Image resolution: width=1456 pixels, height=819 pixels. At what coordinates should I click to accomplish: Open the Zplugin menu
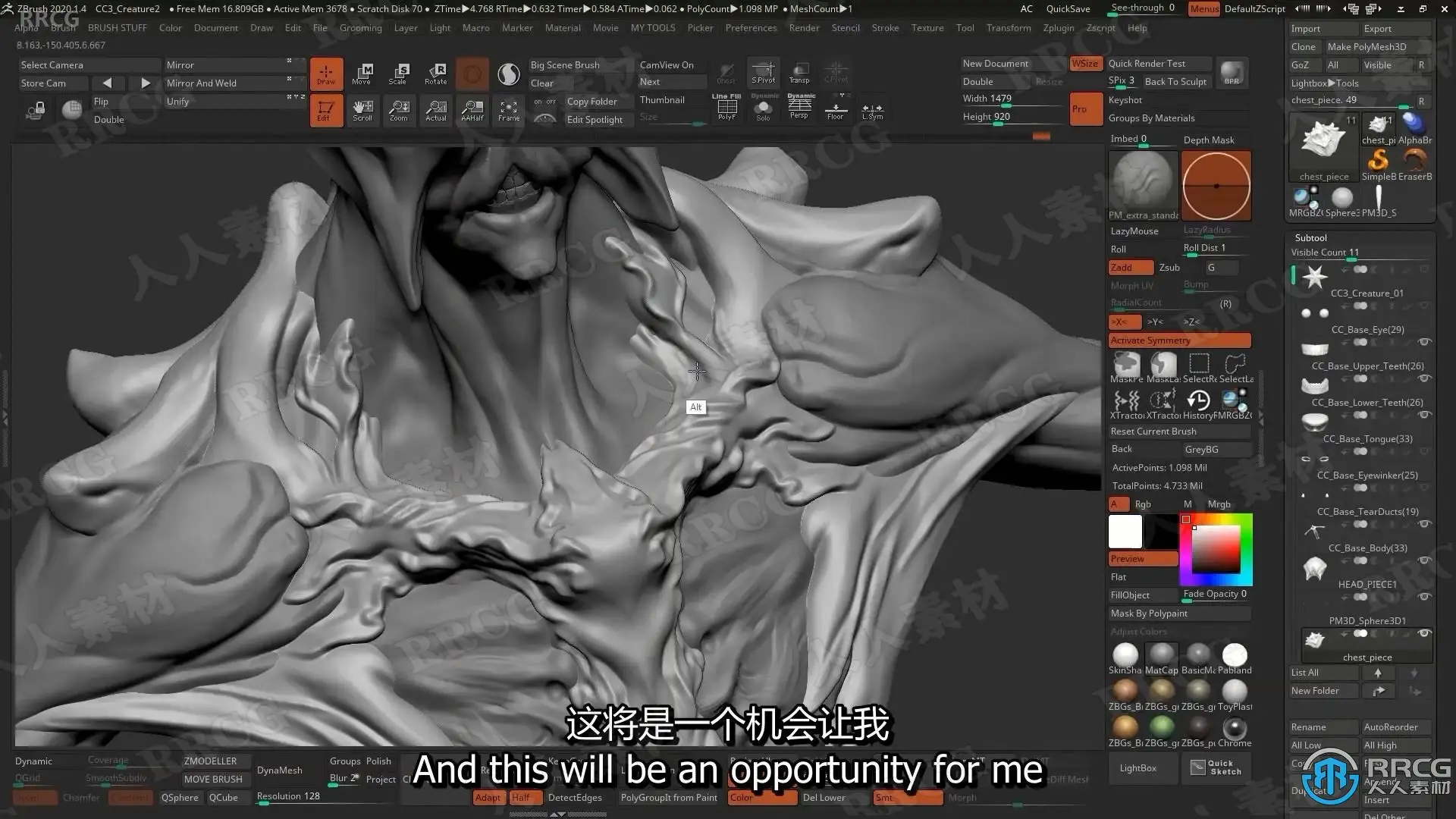(1058, 28)
